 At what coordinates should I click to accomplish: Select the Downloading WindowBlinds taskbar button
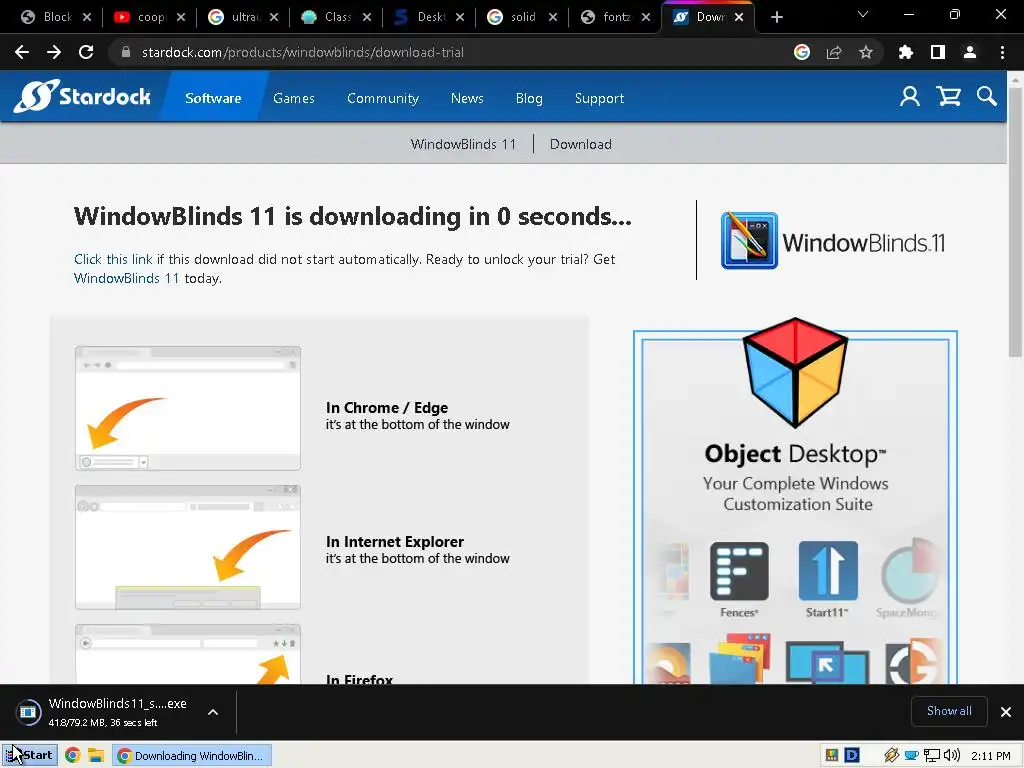coord(193,756)
